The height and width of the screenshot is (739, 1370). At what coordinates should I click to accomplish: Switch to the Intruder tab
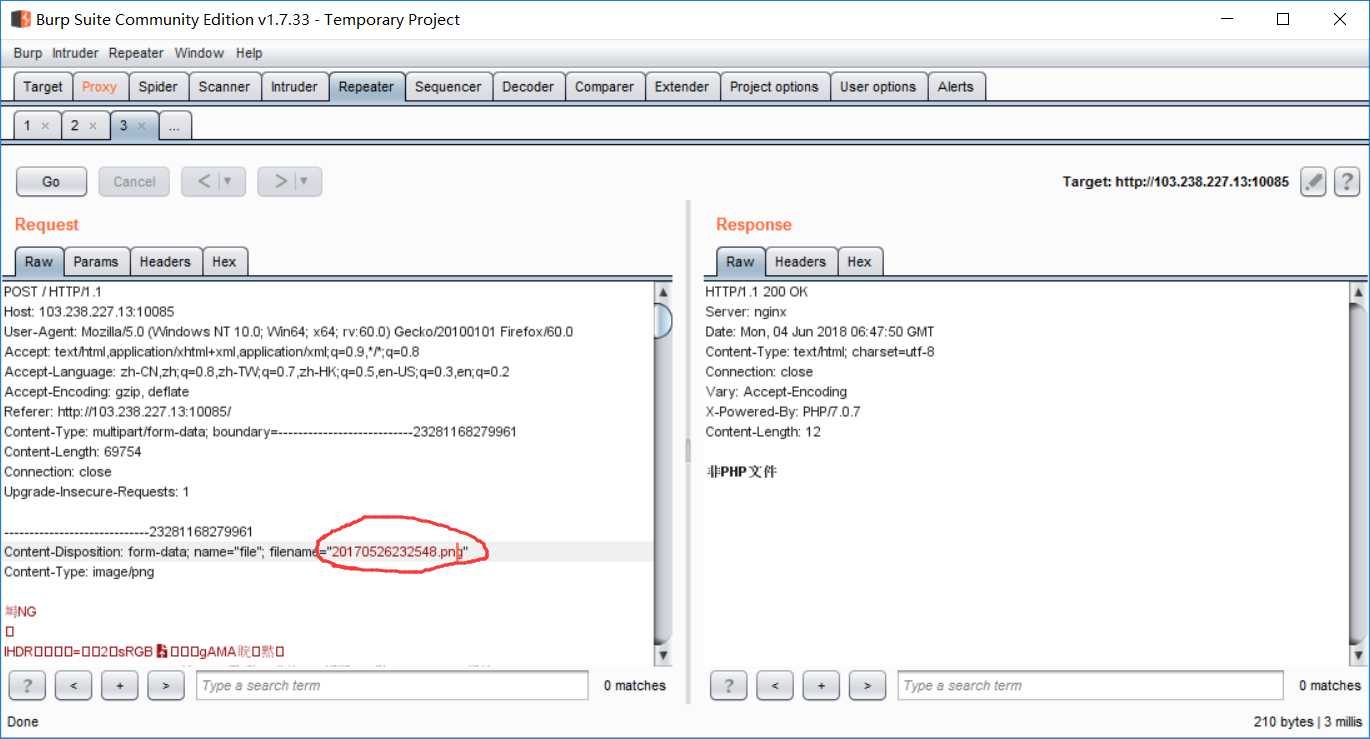point(294,87)
